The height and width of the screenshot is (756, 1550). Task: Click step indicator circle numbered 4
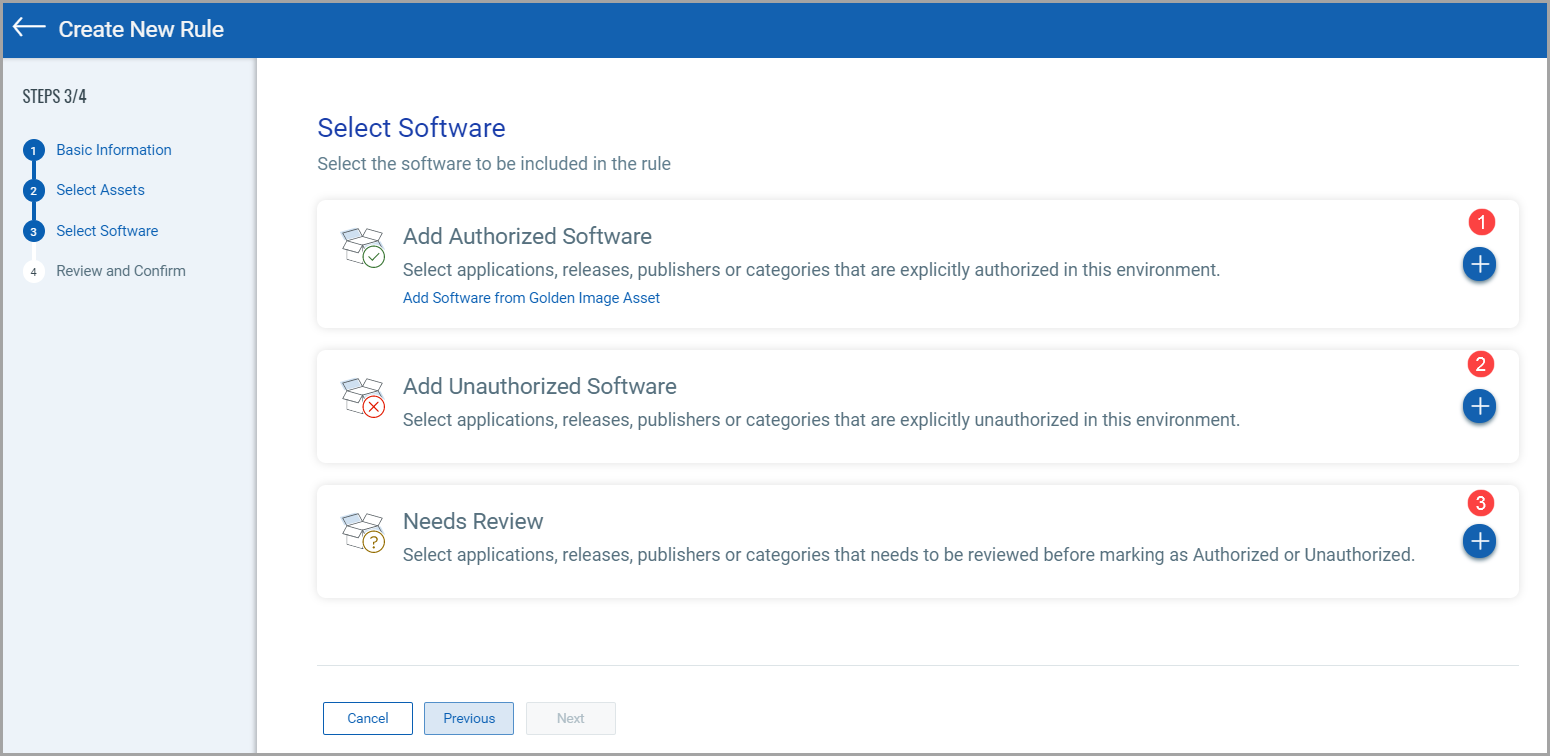pos(33,270)
